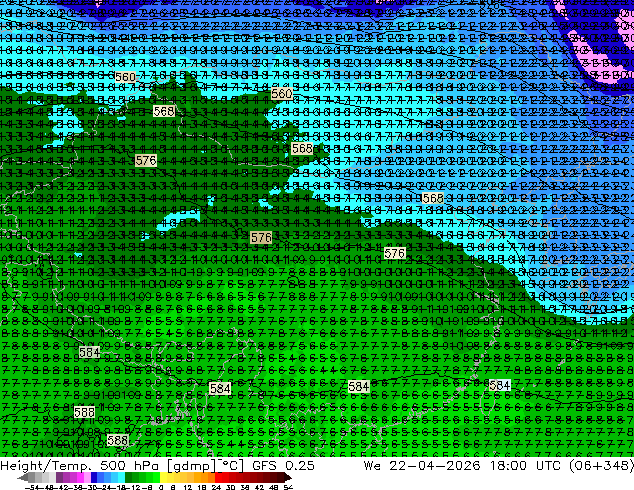Click the lower 588 contour label
This screenshot has width=634, height=490.
(118, 440)
